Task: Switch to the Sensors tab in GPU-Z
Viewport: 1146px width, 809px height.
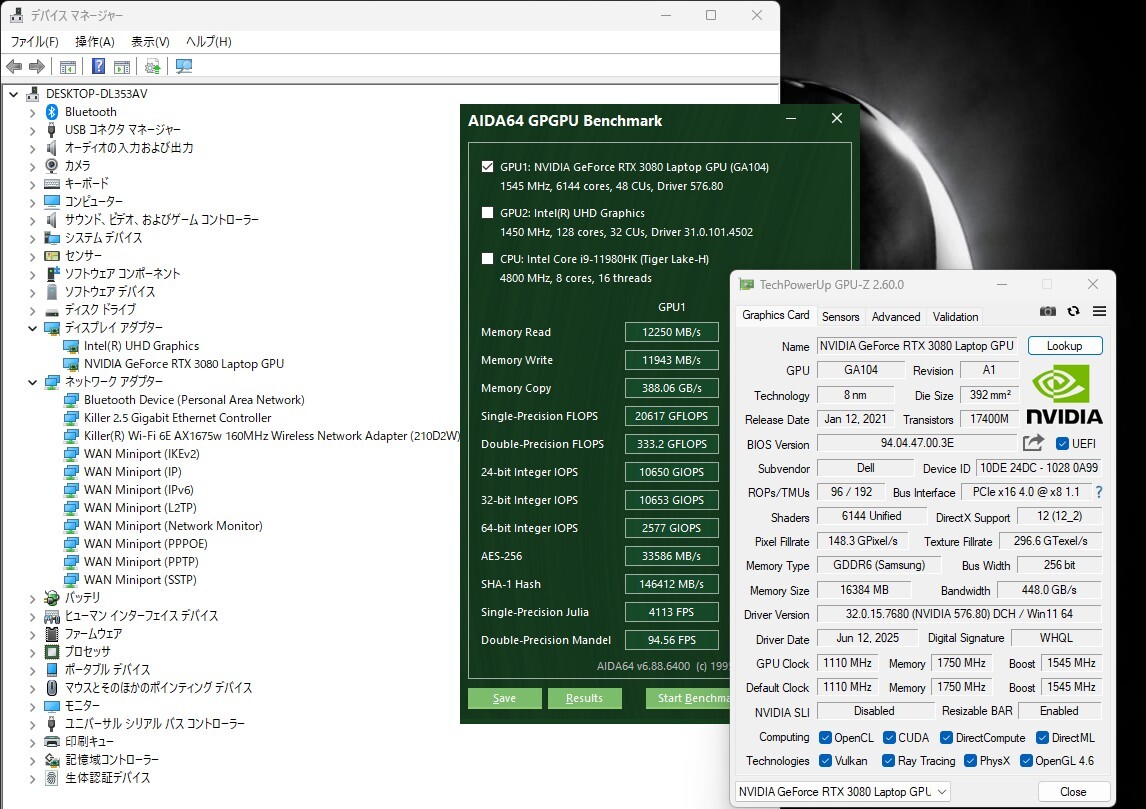Action: [840, 316]
